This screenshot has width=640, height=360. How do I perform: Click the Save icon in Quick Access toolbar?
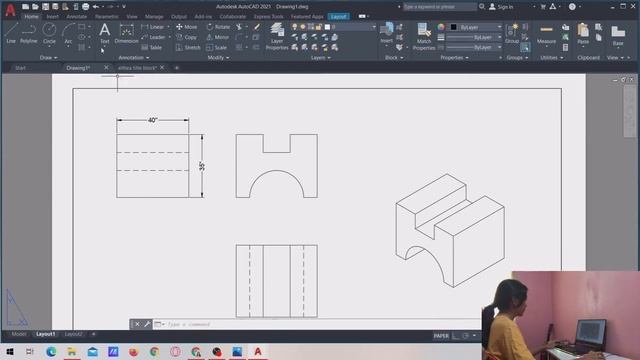[x=45, y=7]
